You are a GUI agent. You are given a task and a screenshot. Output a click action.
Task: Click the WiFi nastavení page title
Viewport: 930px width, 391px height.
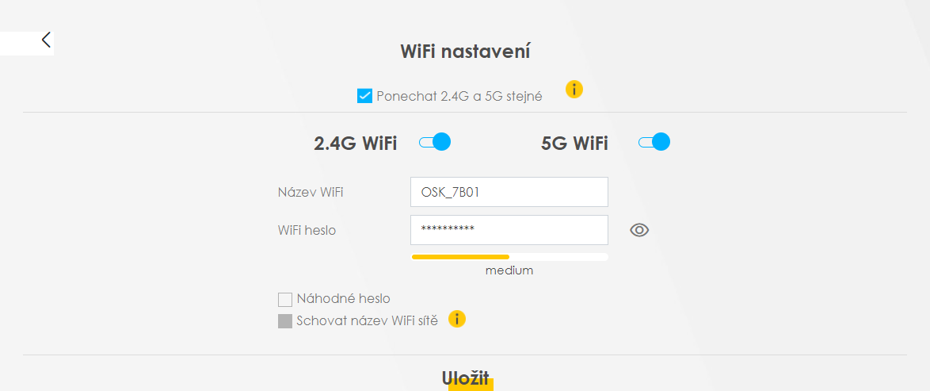465,52
